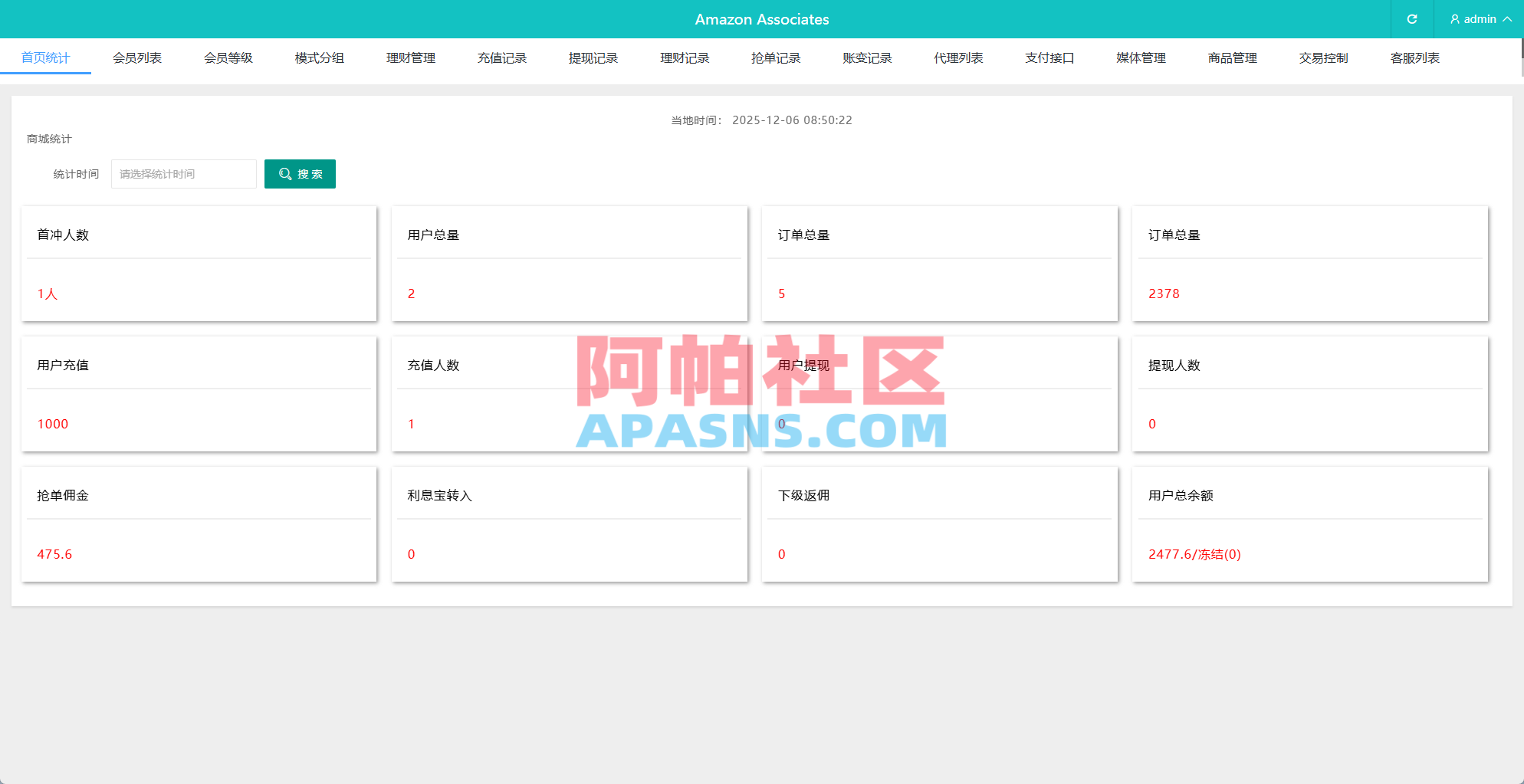Open the 支付接口 tab
This screenshot has width=1524, height=784.
[1049, 58]
